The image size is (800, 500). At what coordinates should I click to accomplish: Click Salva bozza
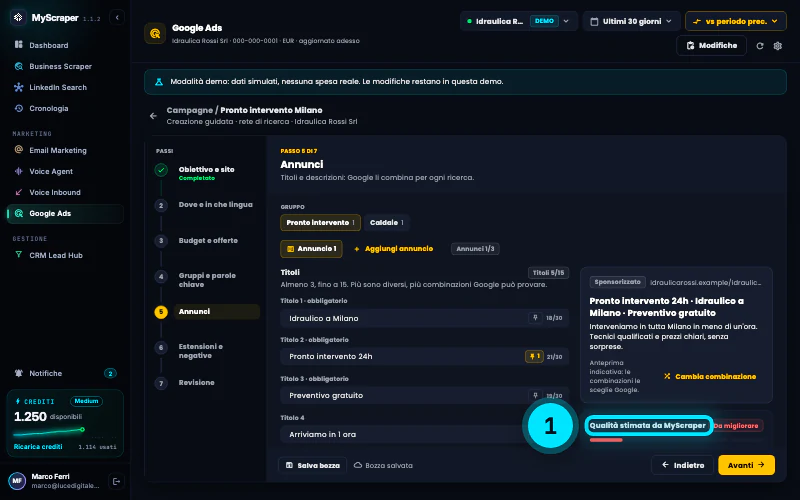click(x=312, y=465)
